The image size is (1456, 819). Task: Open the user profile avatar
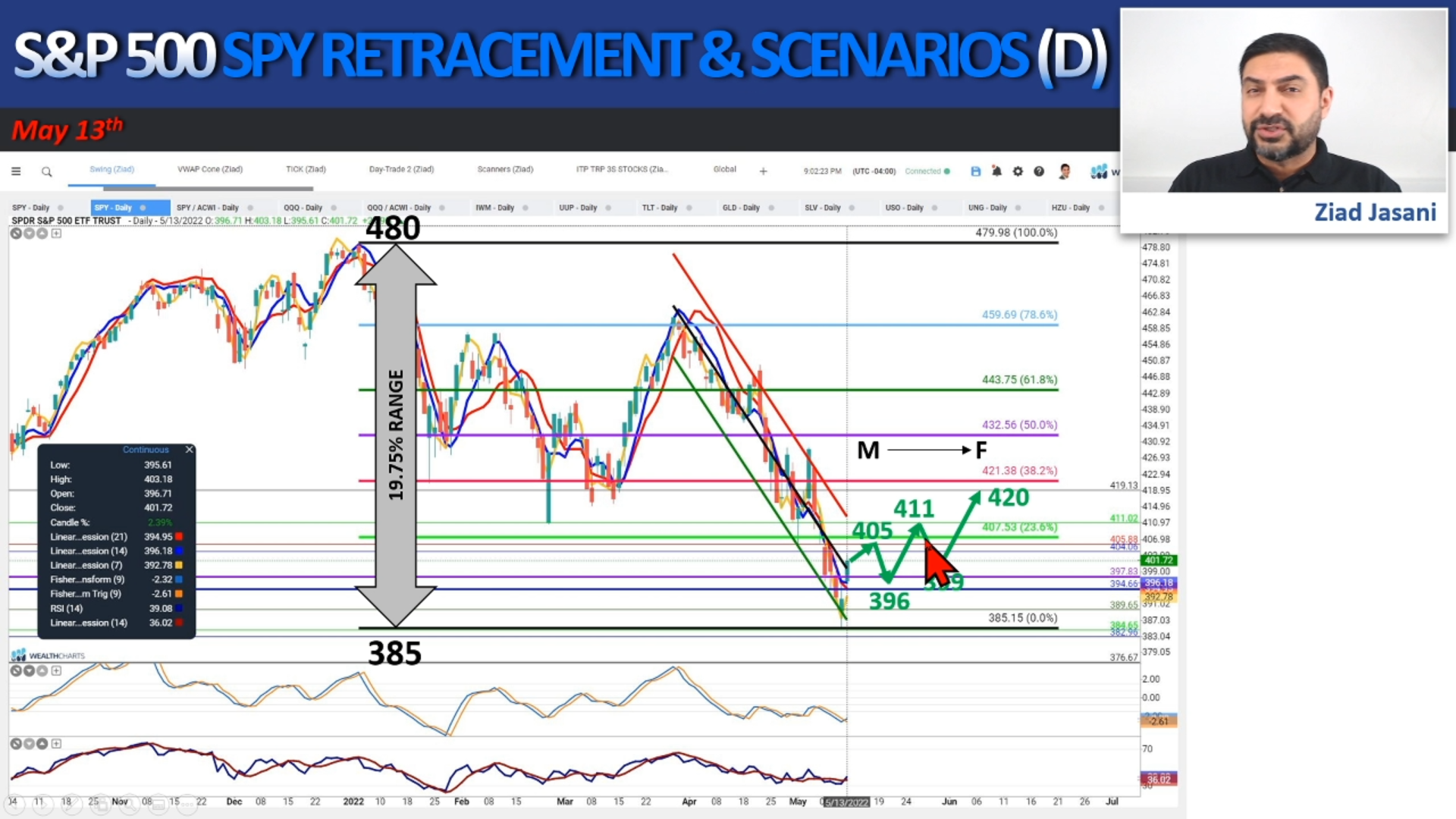tap(1065, 171)
